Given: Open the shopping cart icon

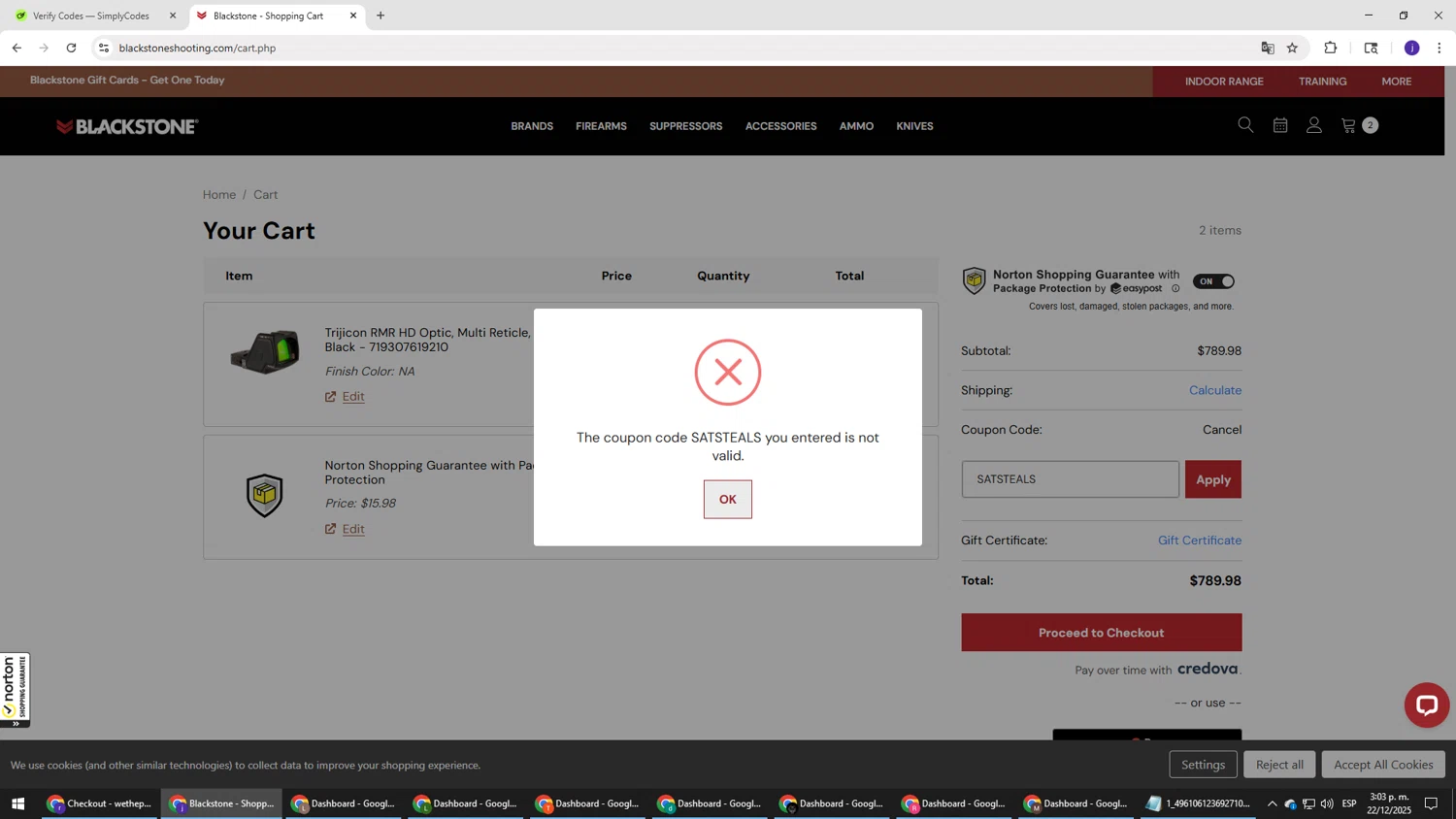Looking at the screenshot, I should 1348,125.
